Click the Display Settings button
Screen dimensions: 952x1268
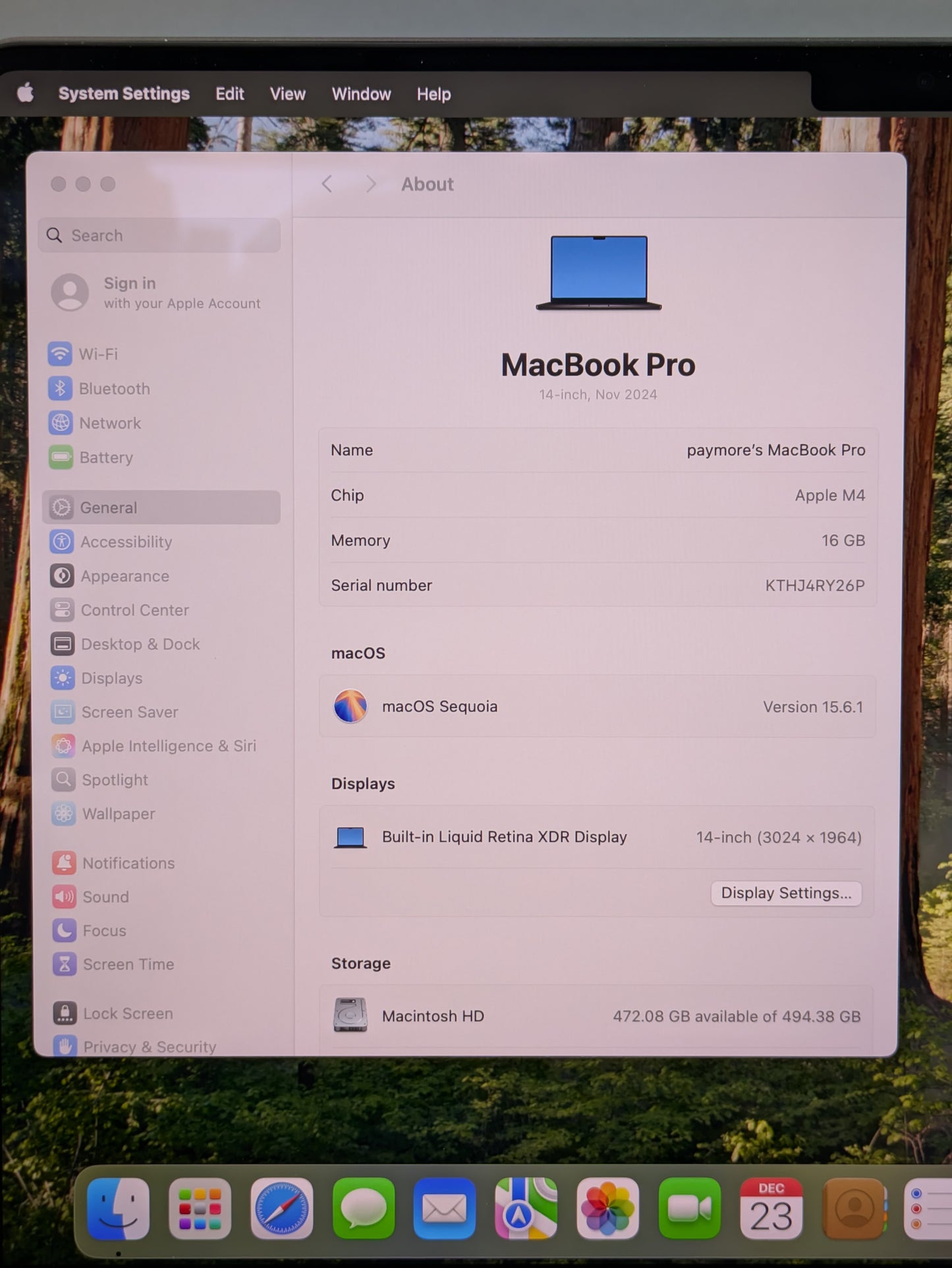click(786, 893)
